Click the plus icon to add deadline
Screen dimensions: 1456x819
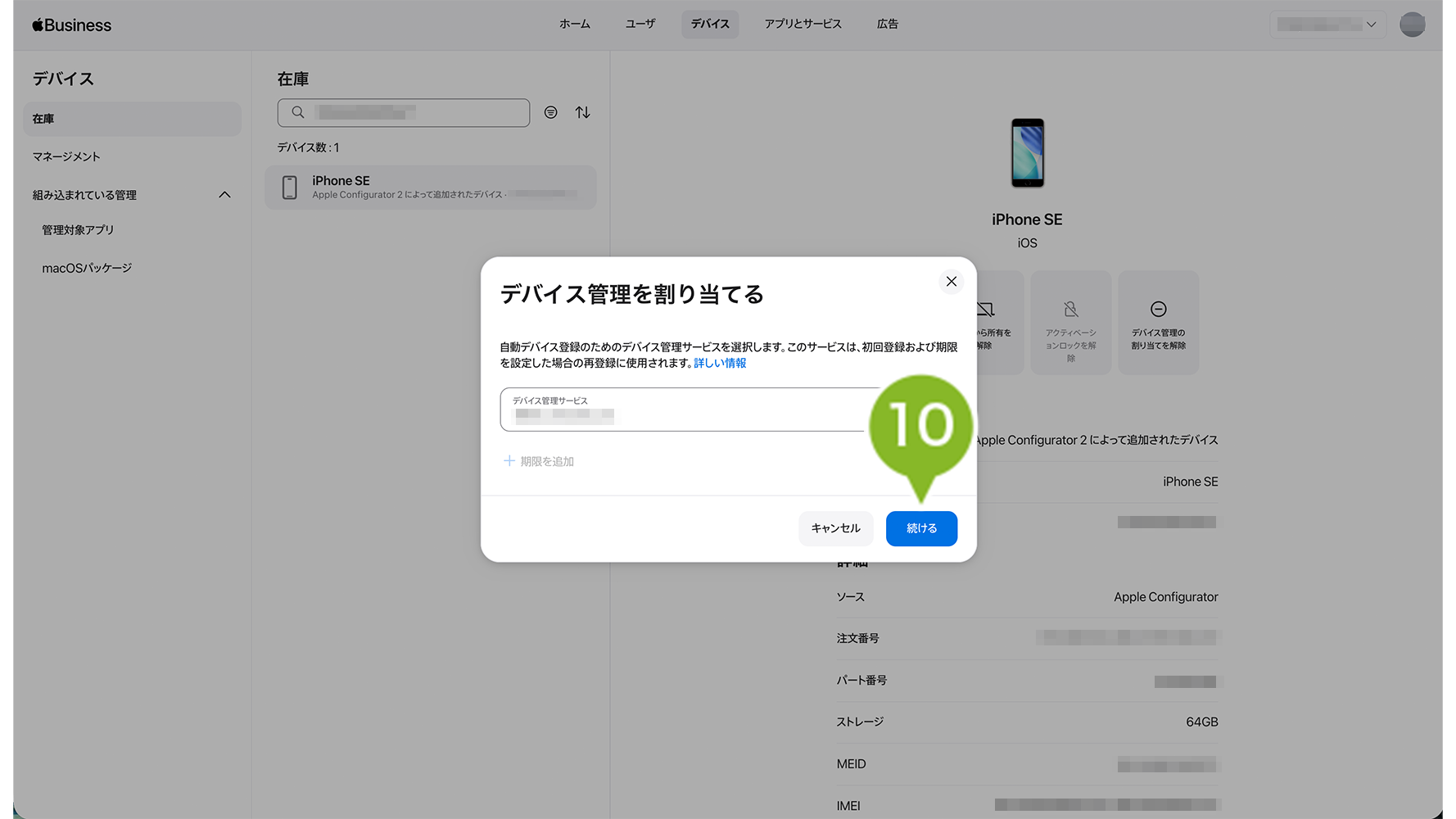[x=509, y=461]
